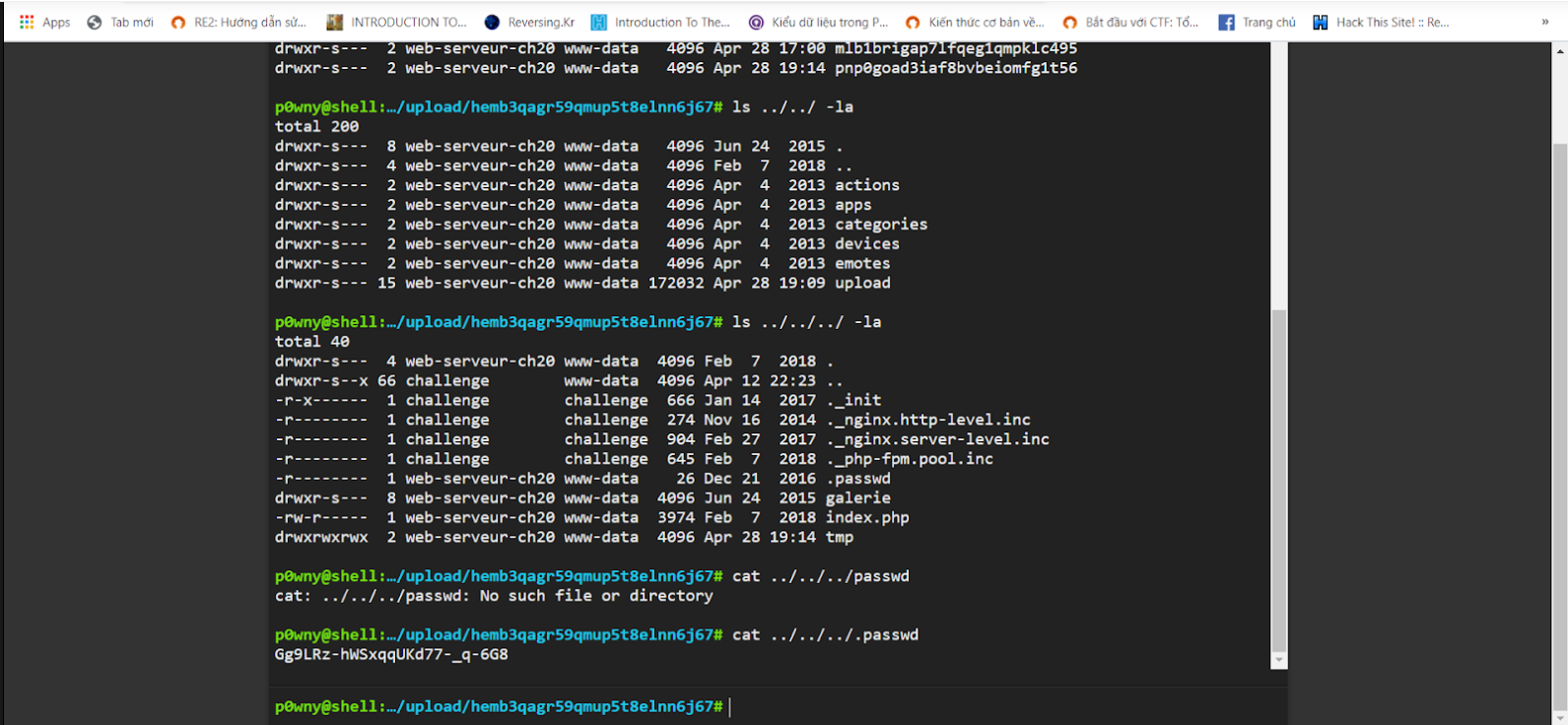Open the "RE2: Hướng dẫn sử..." bookmark
This screenshot has width=1568, height=725.
239,22
